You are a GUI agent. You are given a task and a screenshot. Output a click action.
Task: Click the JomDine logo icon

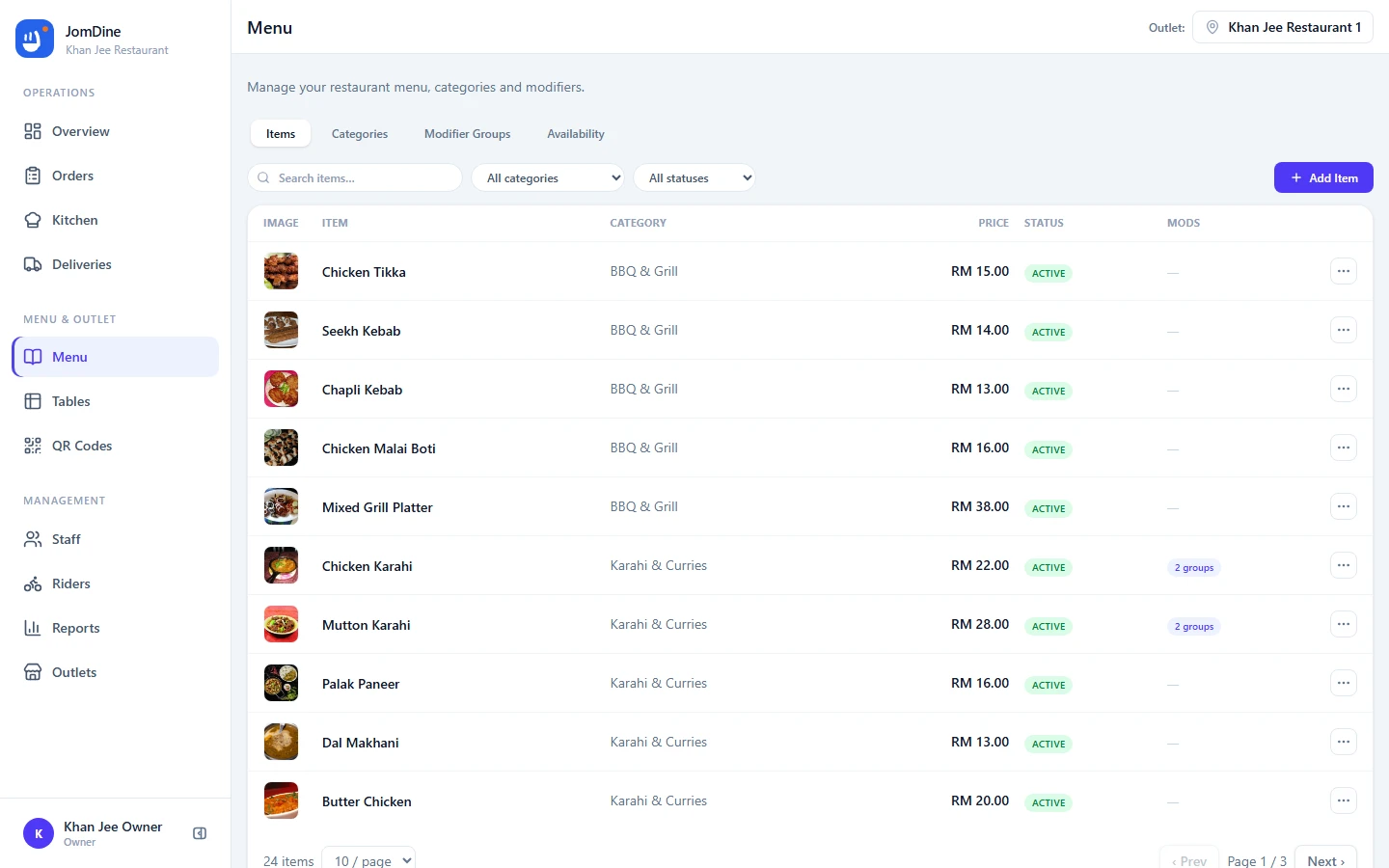tap(35, 39)
